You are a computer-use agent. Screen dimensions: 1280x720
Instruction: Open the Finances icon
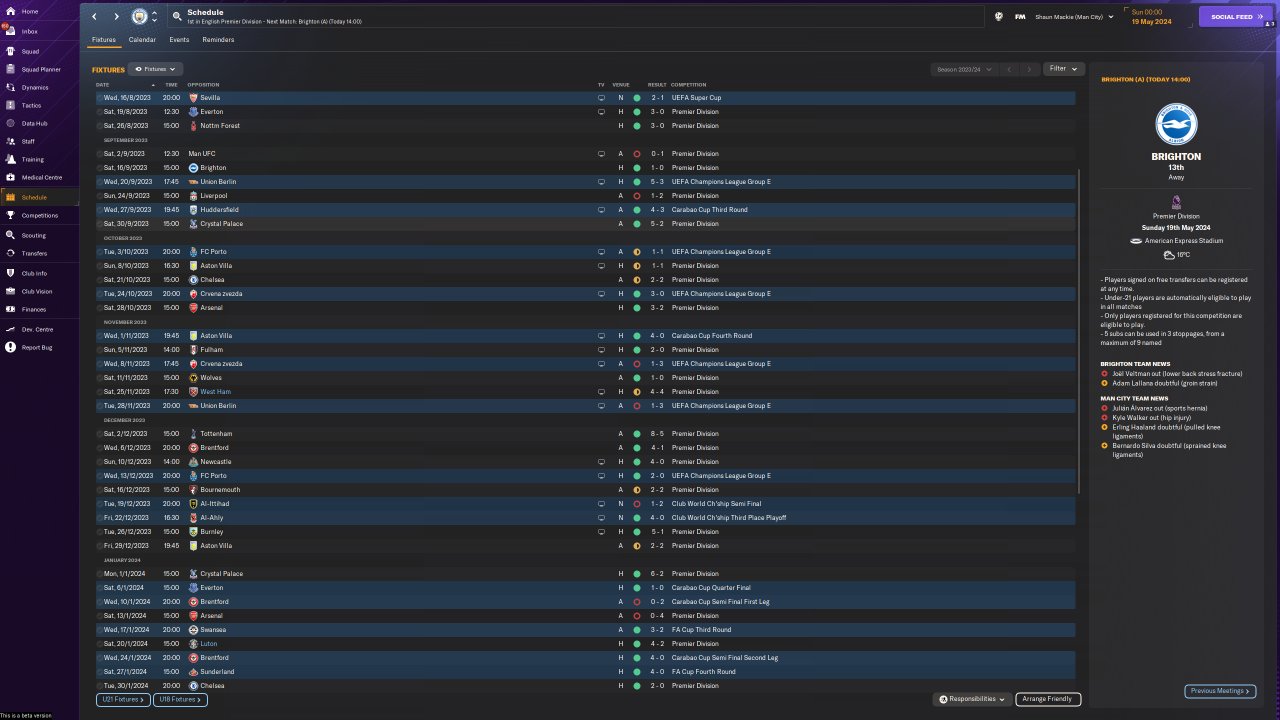11,309
